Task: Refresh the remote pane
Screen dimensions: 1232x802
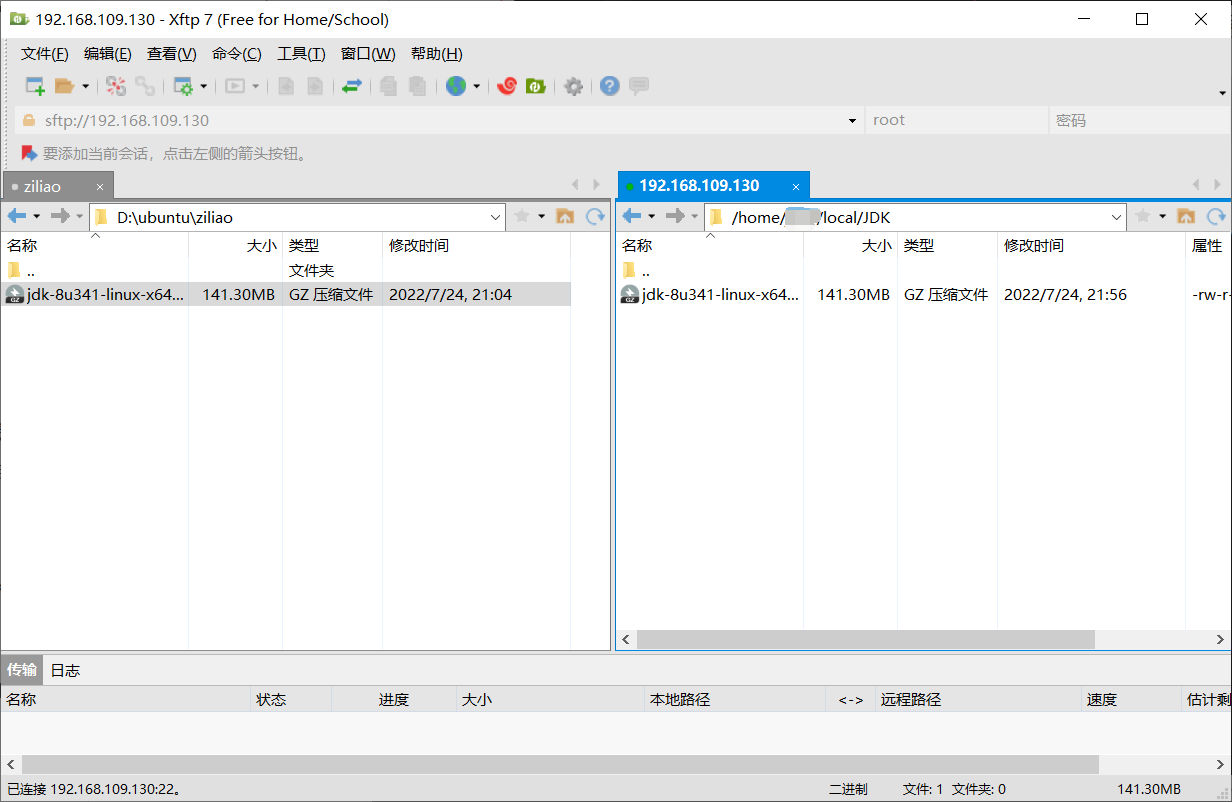Action: point(1216,216)
